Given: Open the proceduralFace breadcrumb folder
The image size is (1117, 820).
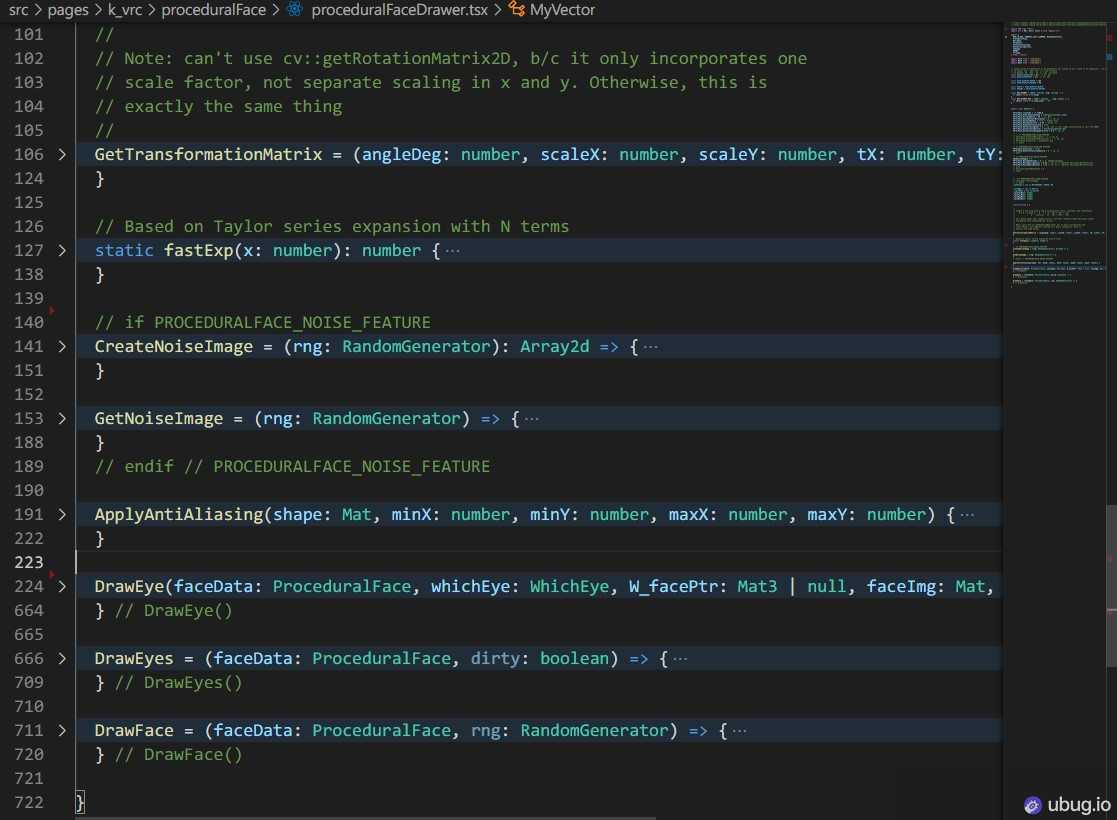Looking at the screenshot, I should pyautogui.click(x=214, y=10).
